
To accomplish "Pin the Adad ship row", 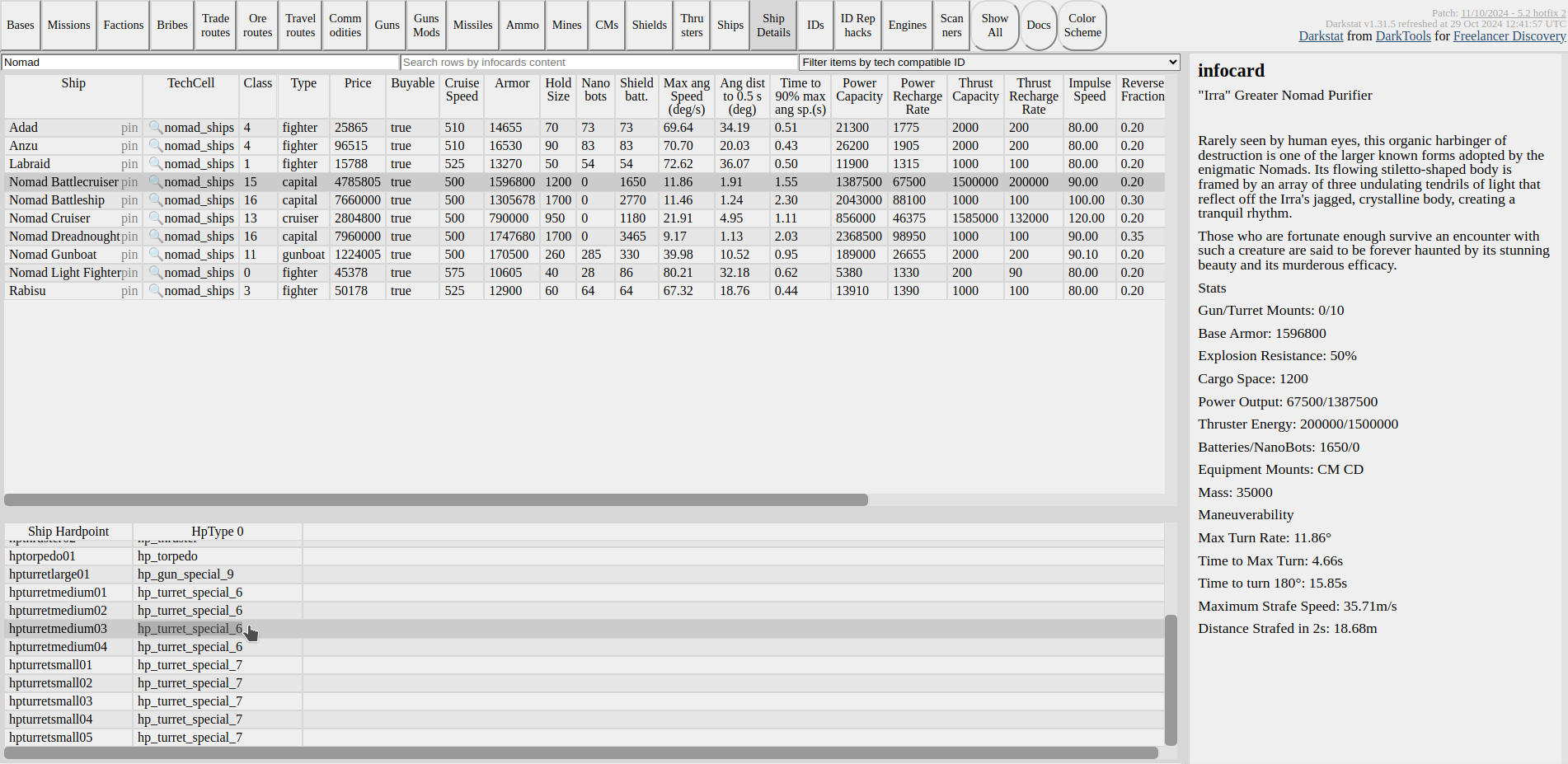I will click(x=129, y=128).
